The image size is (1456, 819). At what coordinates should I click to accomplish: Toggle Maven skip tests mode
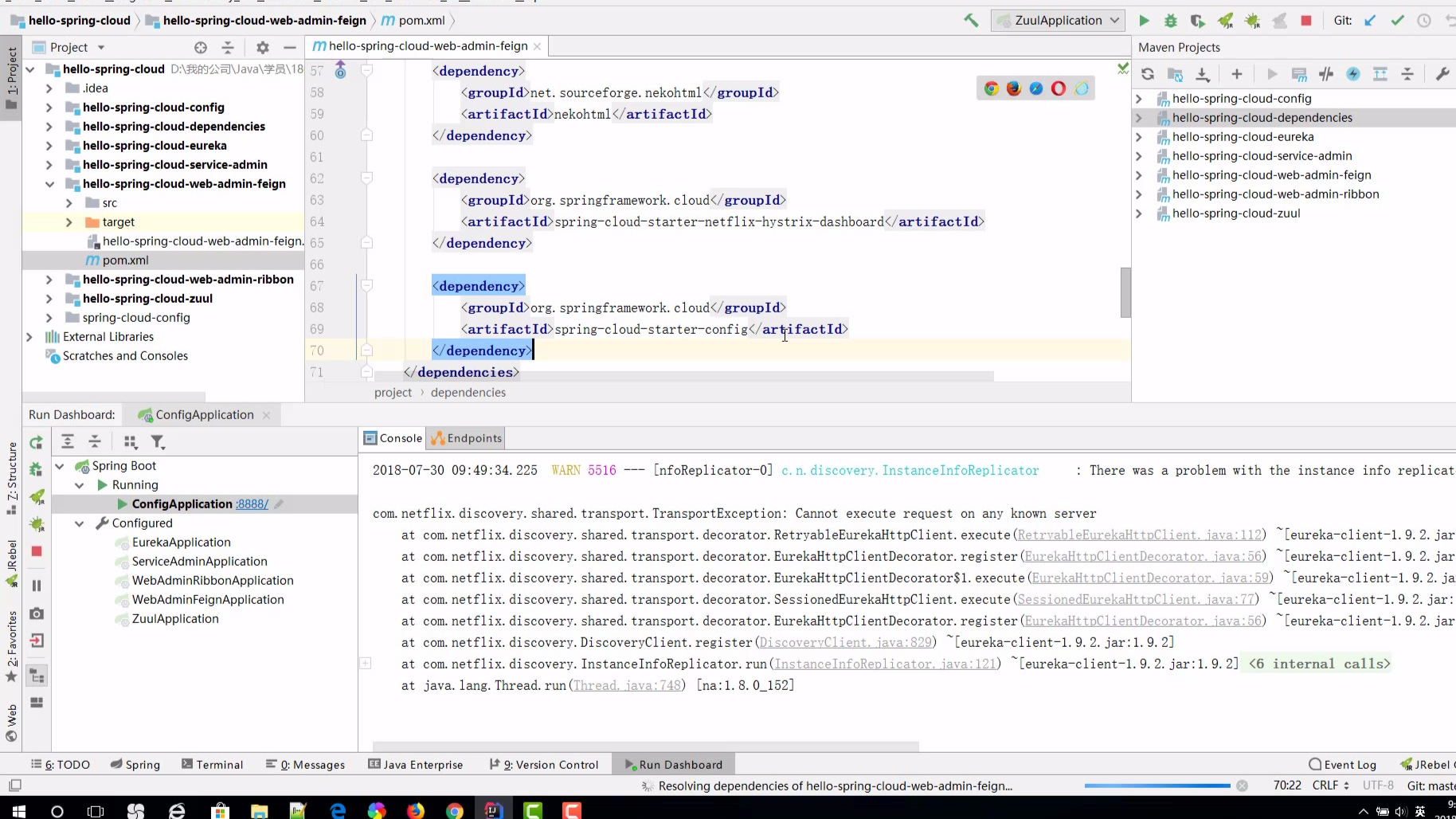click(x=1353, y=74)
